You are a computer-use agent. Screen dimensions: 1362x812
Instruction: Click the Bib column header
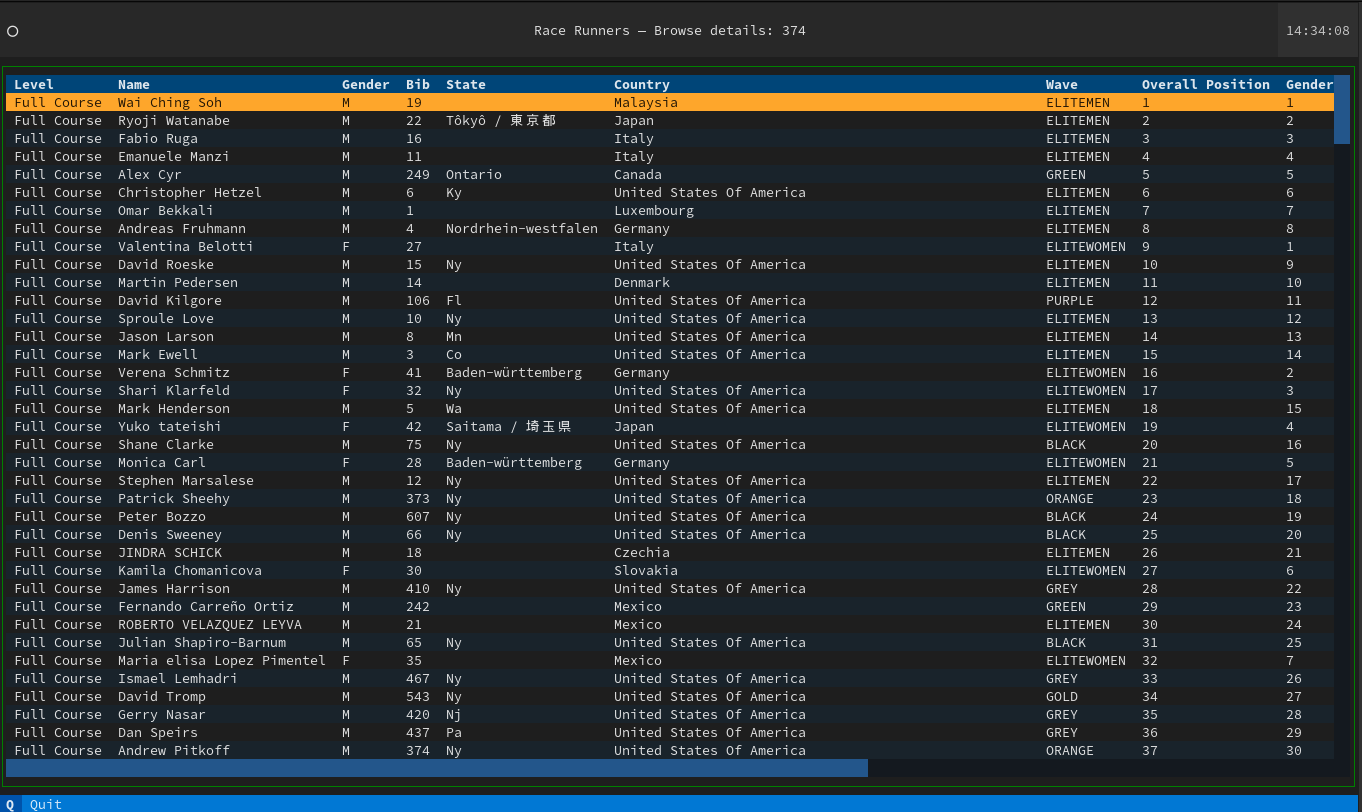(x=418, y=85)
